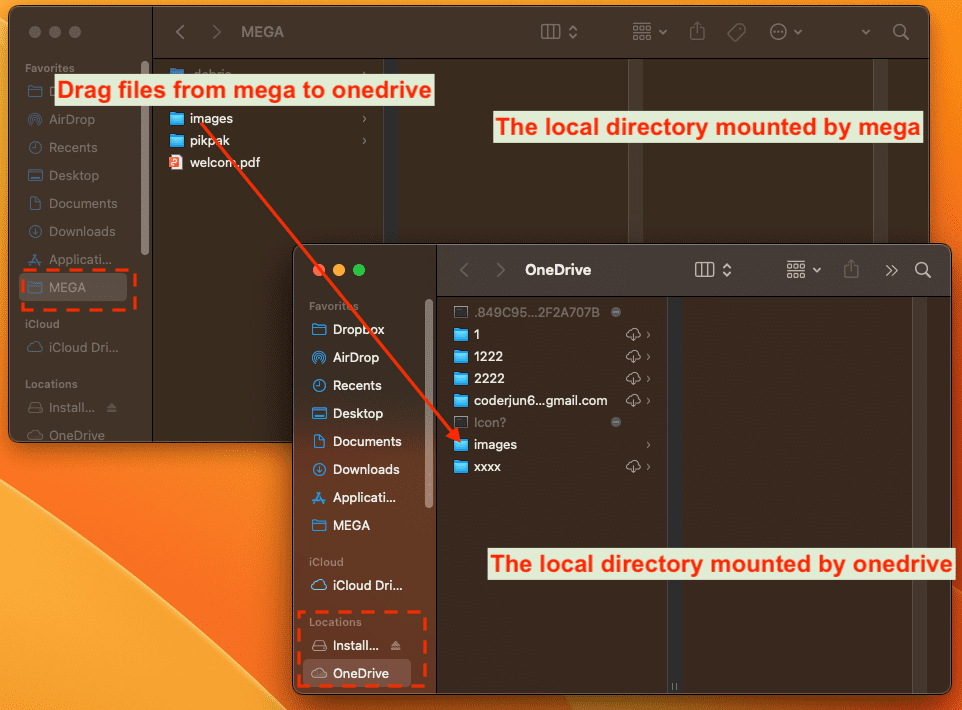
Task: Click the column resize handle in OneDrive window
Action: point(674,687)
